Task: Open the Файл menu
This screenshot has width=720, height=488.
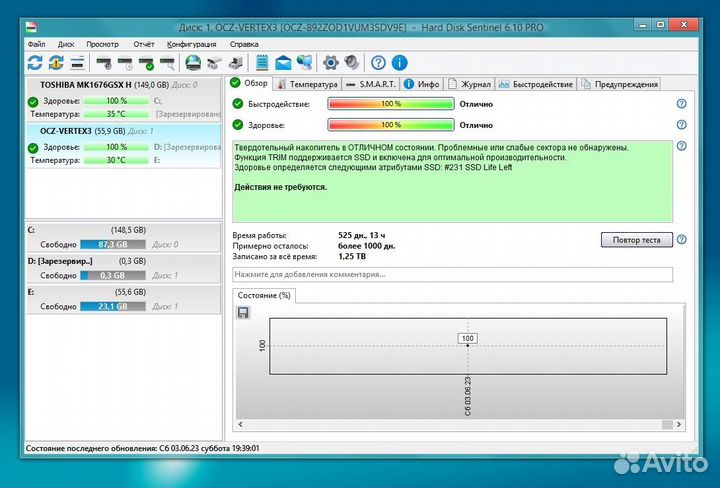Action: tap(36, 45)
